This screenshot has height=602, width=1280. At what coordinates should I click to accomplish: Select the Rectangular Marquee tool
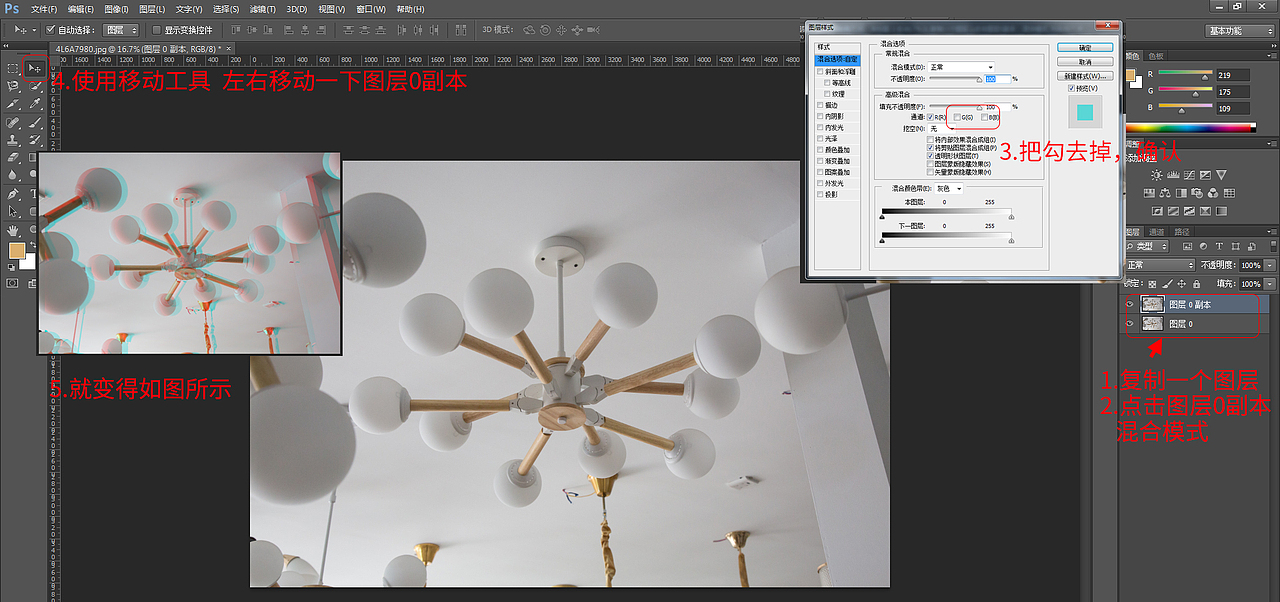[14, 68]
